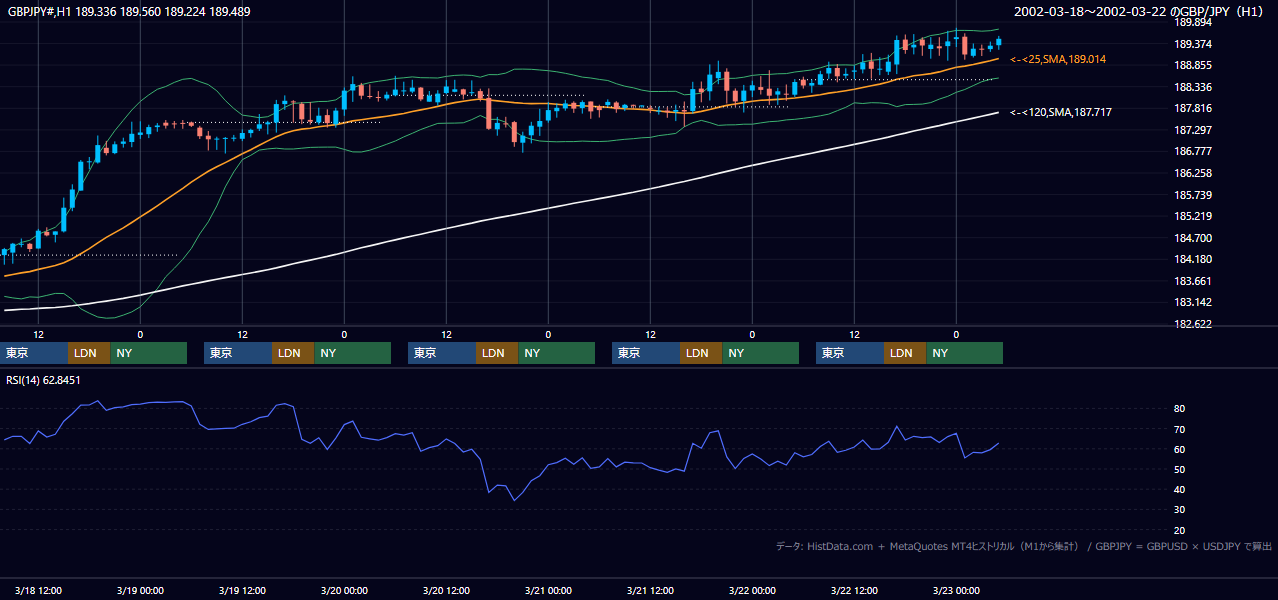Select the 3/22 00:00 date label

click(752, 590)
